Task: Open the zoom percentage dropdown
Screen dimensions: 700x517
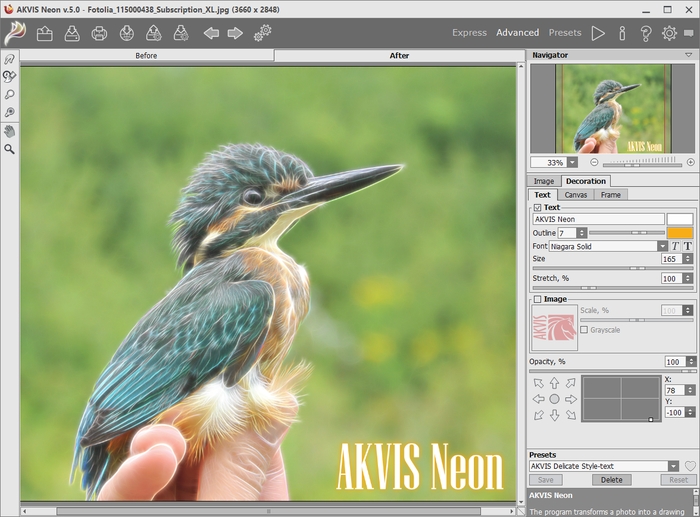Action: click(x=572, y=163)
